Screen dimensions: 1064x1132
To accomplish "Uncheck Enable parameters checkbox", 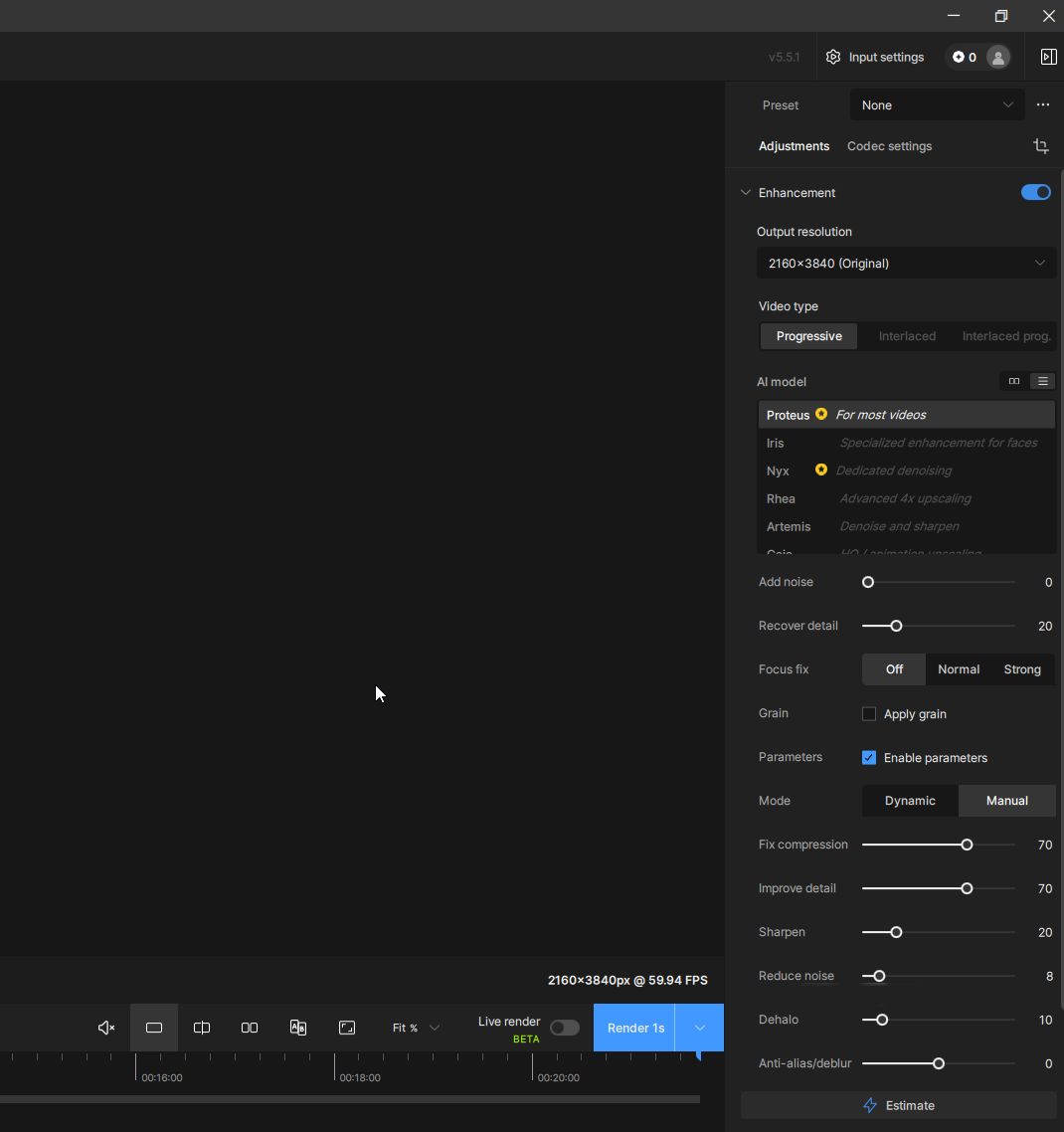I will [x=869, y=757].
